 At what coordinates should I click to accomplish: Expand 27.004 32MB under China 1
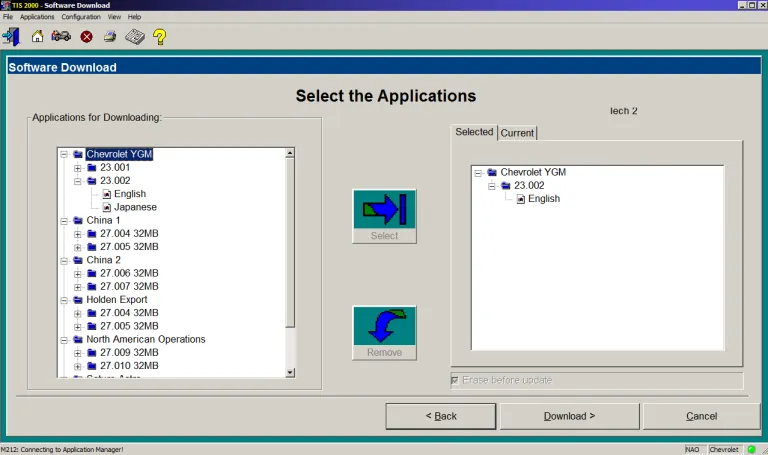78,234
